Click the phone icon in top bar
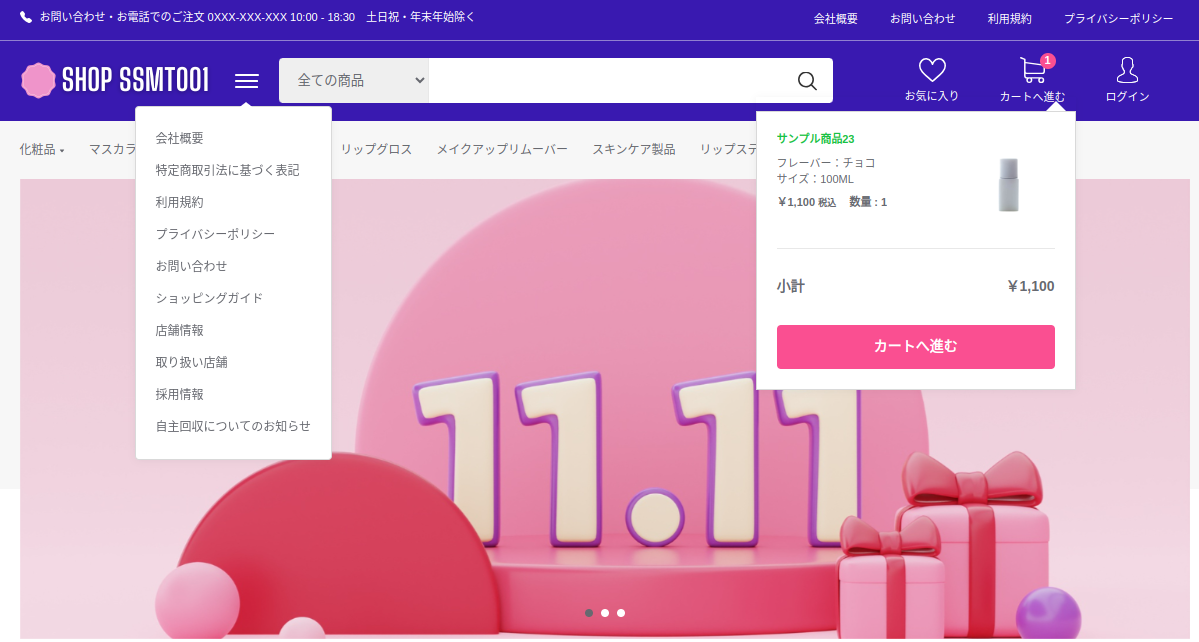Image resolution: width=1199 pixels, height=642 pixels. [x=26, y=17]
